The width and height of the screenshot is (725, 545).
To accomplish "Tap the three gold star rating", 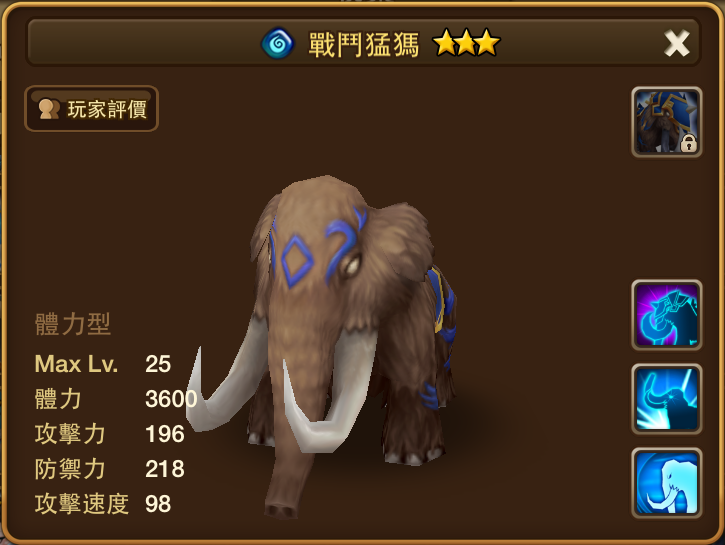I will click(466, 43).
